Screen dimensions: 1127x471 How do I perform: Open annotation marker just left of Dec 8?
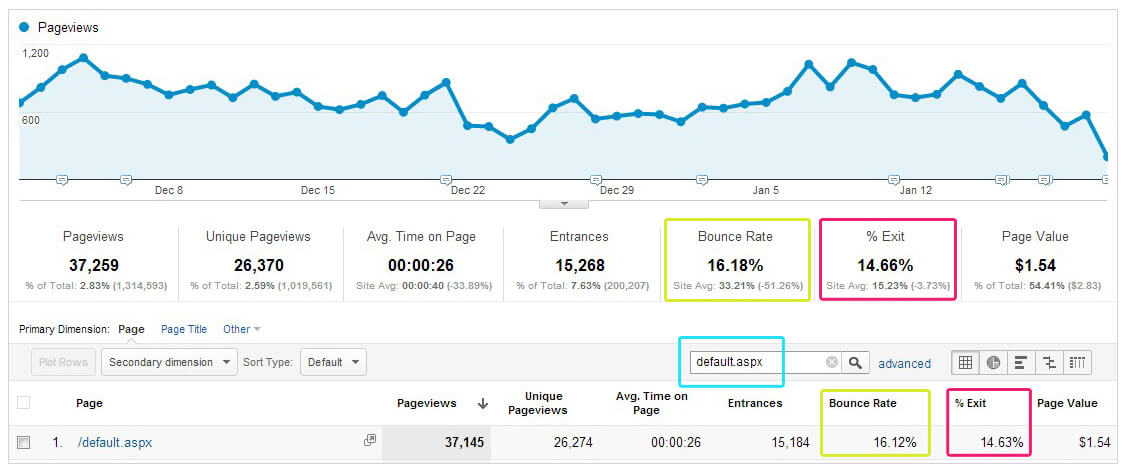pos(126,179)
